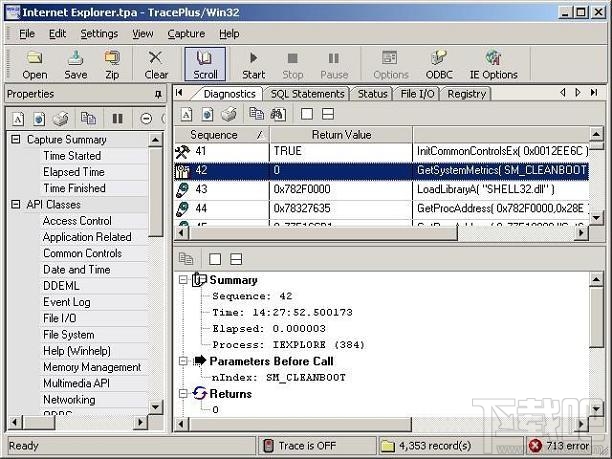Click the minus-circle icon in Properties toolbar

pyautogui.click(x=146, y=118)
